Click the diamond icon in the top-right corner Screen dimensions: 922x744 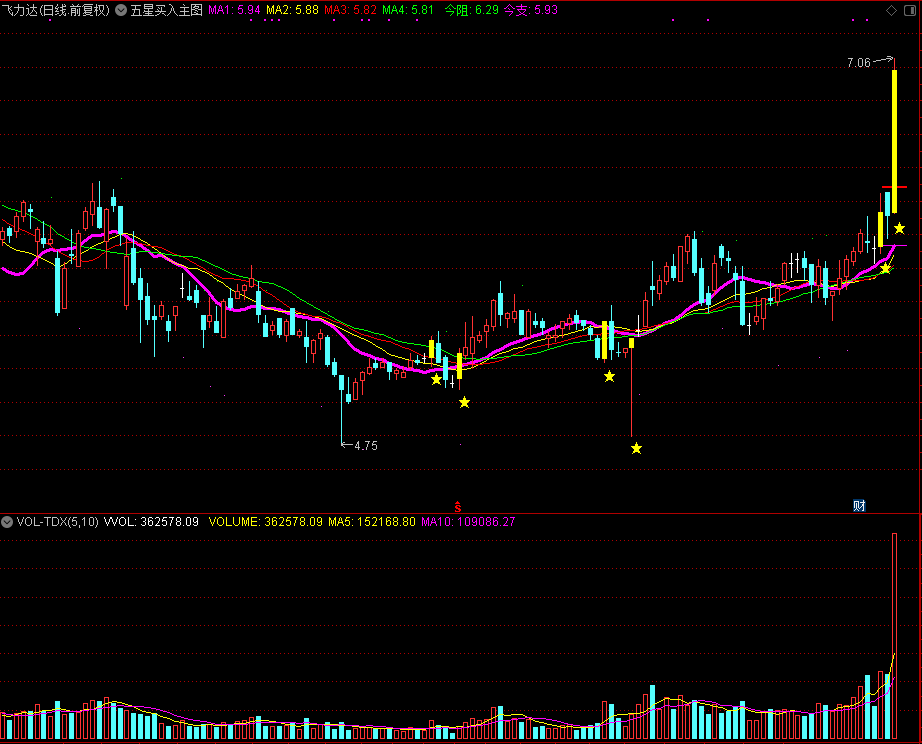[x=891, y=10]
